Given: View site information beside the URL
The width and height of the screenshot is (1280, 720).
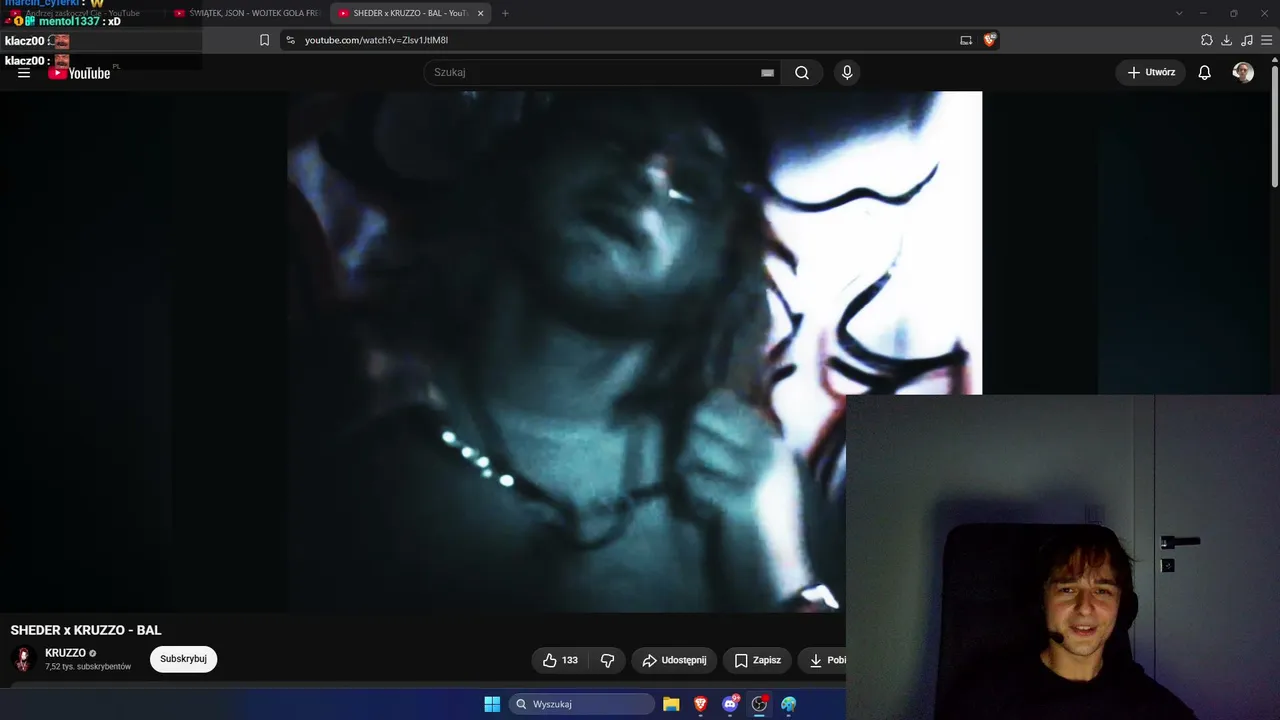Looking at the screenshot, I should point(290,40).
